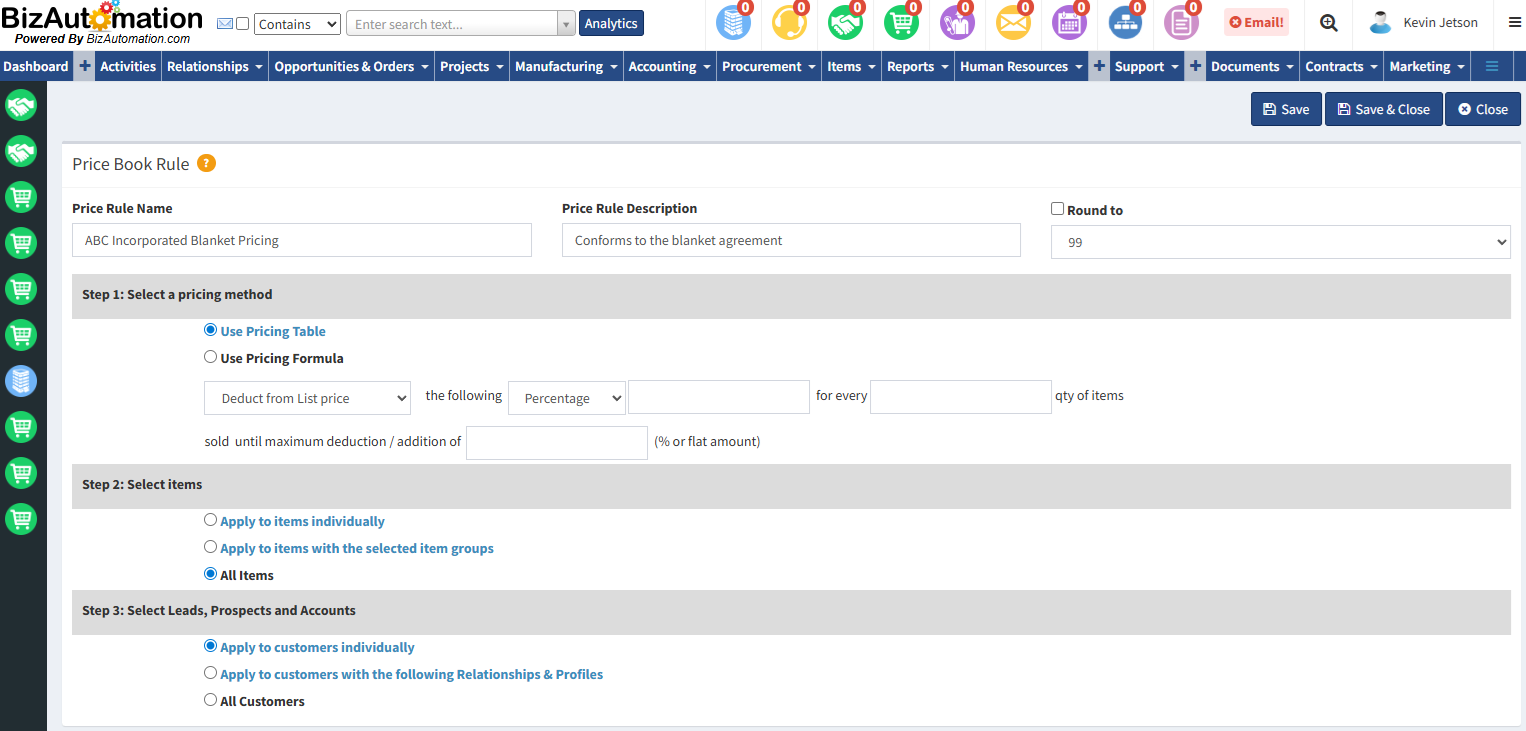Click the purple person icon in top bar
Screen dimensions: 1526x731
[x=957, y=23]
